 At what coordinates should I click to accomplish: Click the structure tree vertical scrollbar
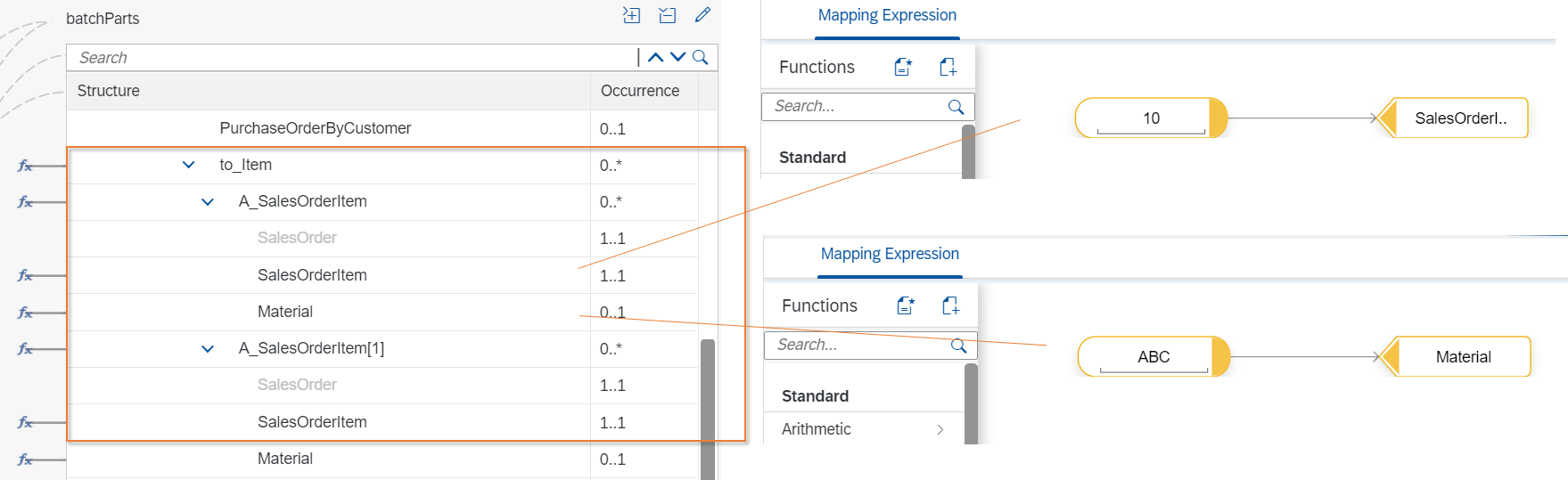click(708, 409)
